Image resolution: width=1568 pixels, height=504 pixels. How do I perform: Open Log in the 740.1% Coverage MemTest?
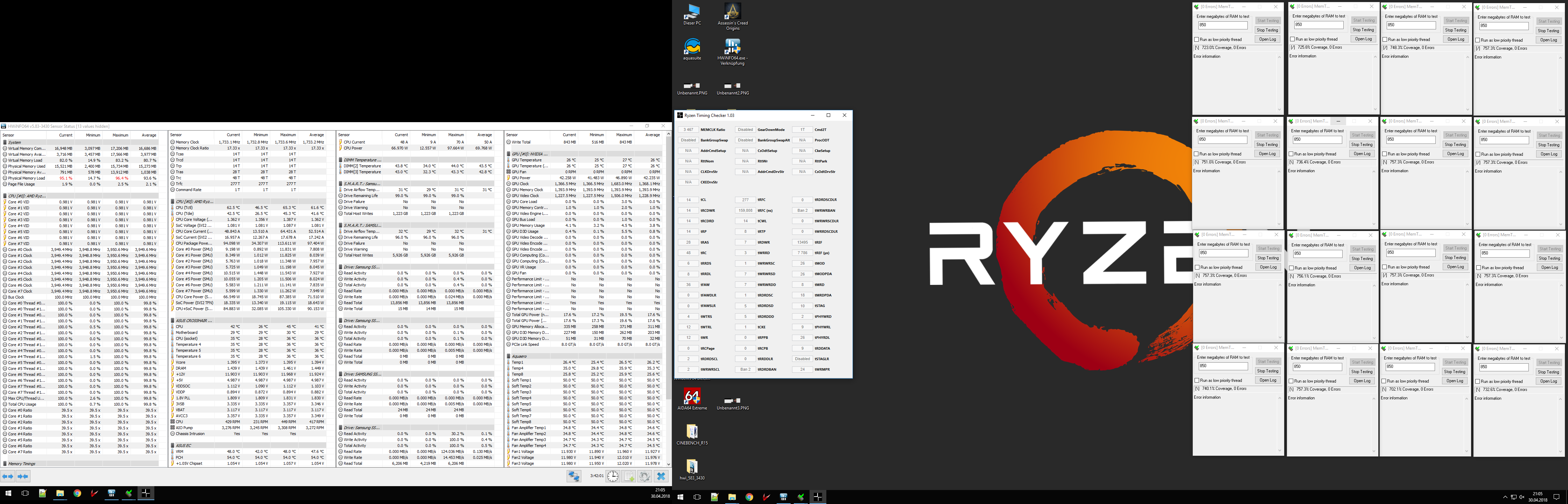1267,380
